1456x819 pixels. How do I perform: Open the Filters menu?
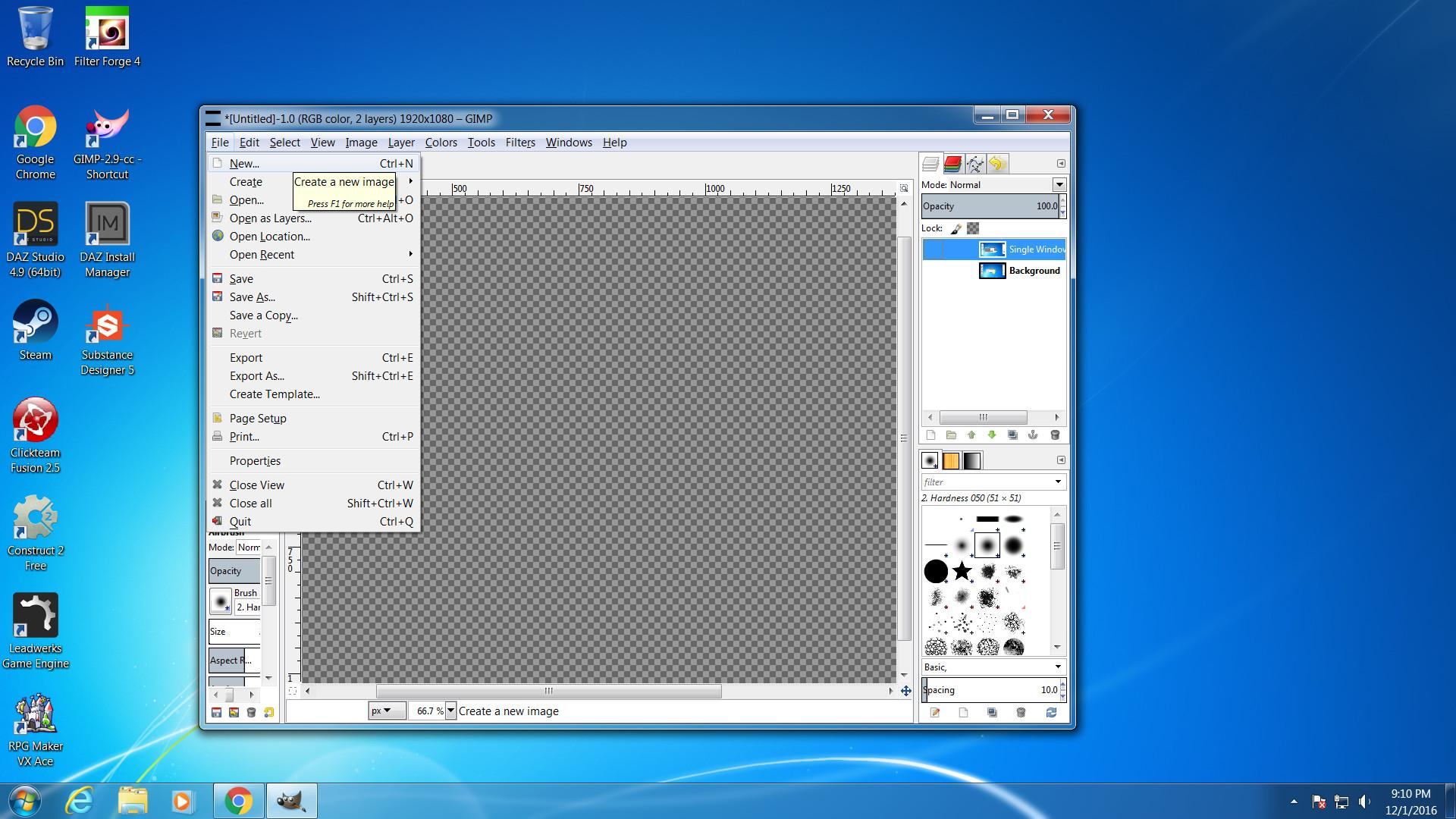pos(520,143)
